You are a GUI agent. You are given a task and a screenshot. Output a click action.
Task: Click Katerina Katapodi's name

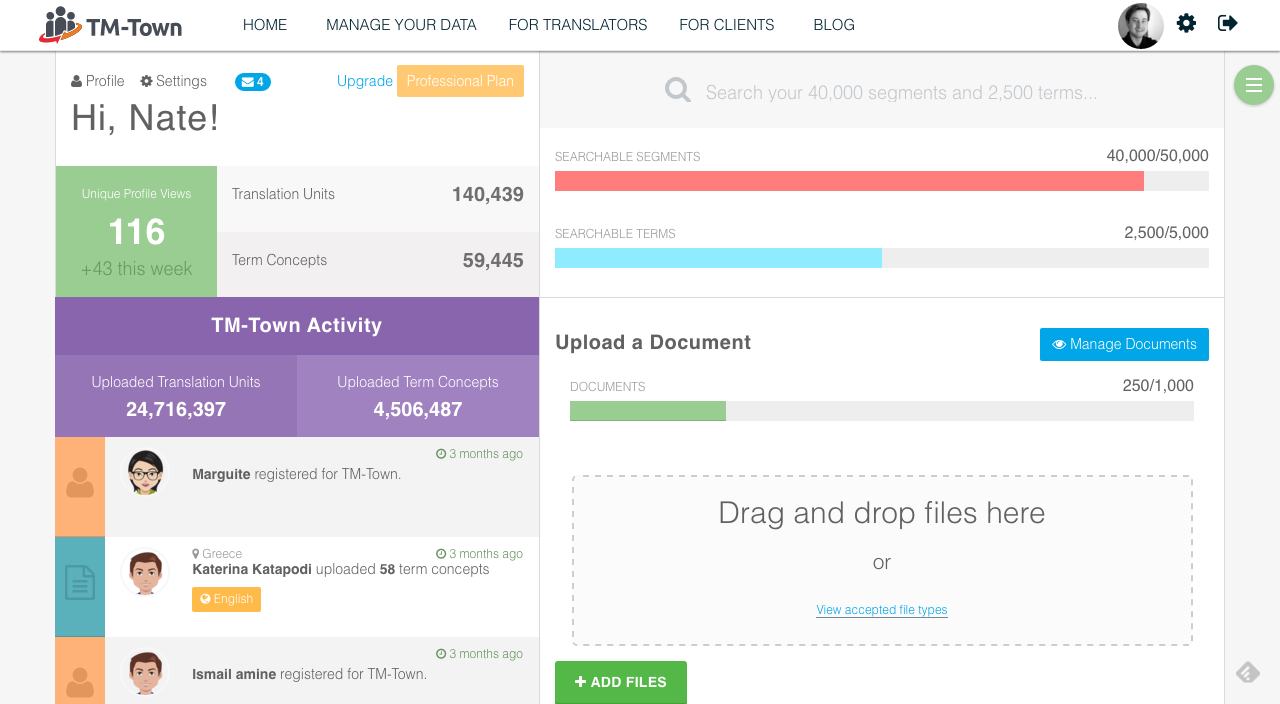click(x=252, y=569)
